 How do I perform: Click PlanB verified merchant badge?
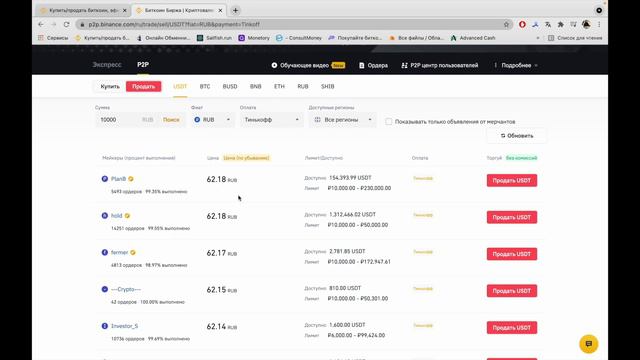pos(131,179)
